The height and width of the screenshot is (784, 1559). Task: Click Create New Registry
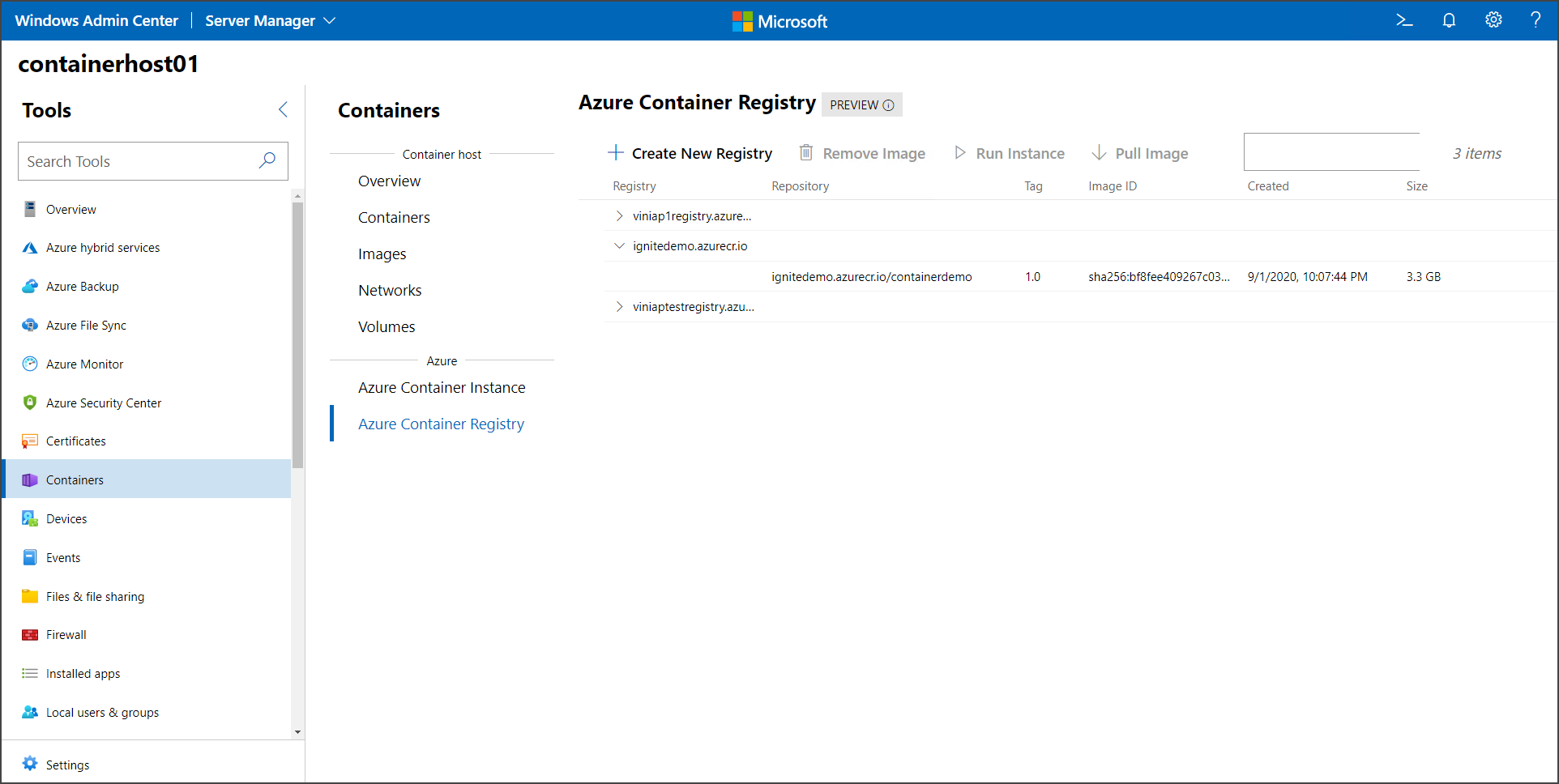pos(690,153)
